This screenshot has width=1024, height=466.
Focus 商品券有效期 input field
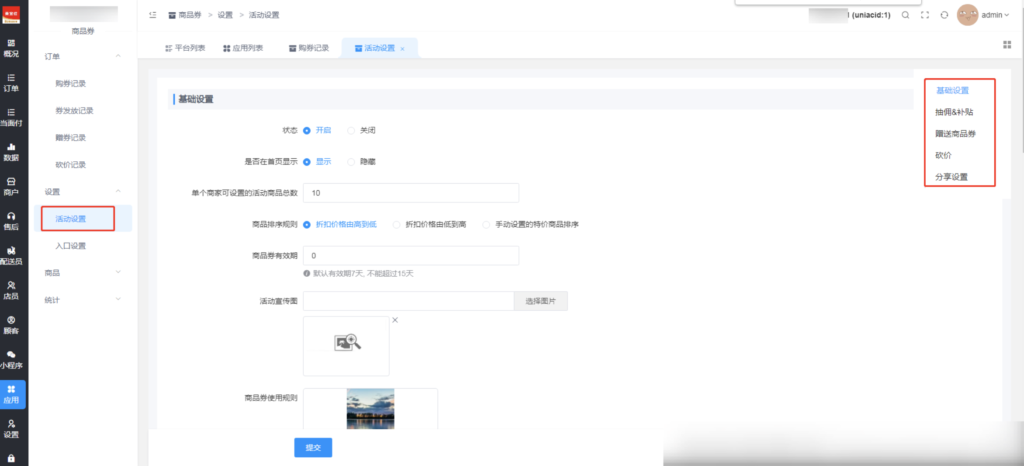[x=411, y=256]
